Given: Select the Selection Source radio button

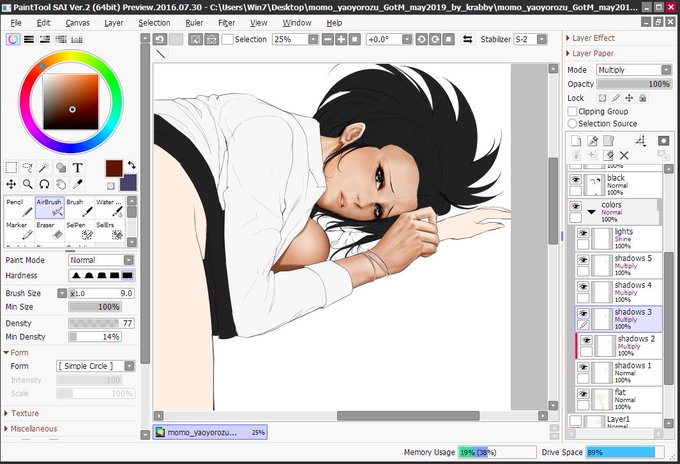Looking at the screenshot, I should point(572,124).
